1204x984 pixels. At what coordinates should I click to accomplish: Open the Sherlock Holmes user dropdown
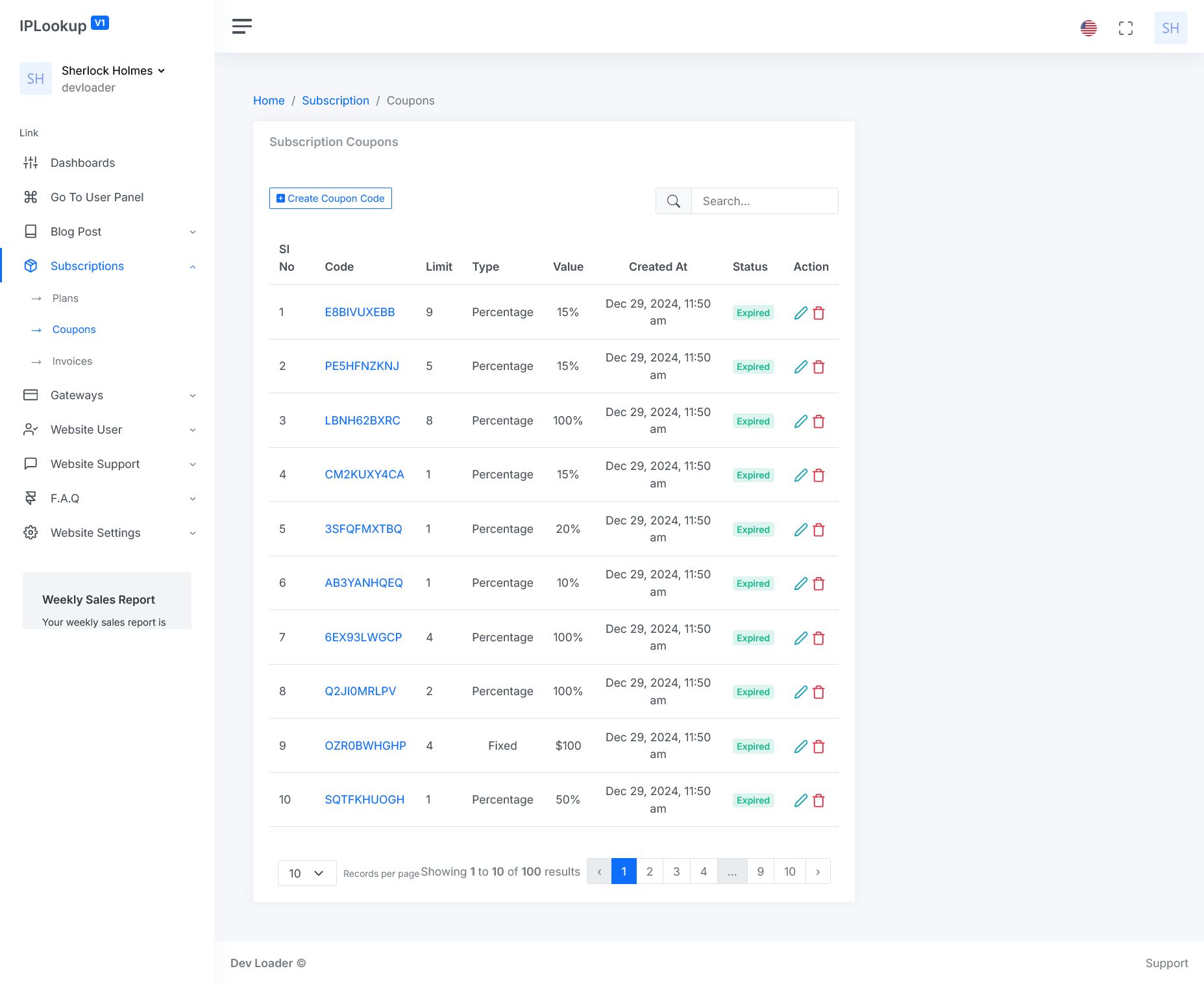point(114,71)
